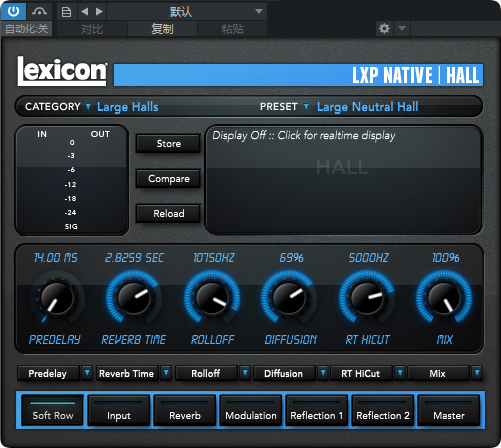Go to next preset with right arrow
This screenshot has height=448, width=501.
99,12
